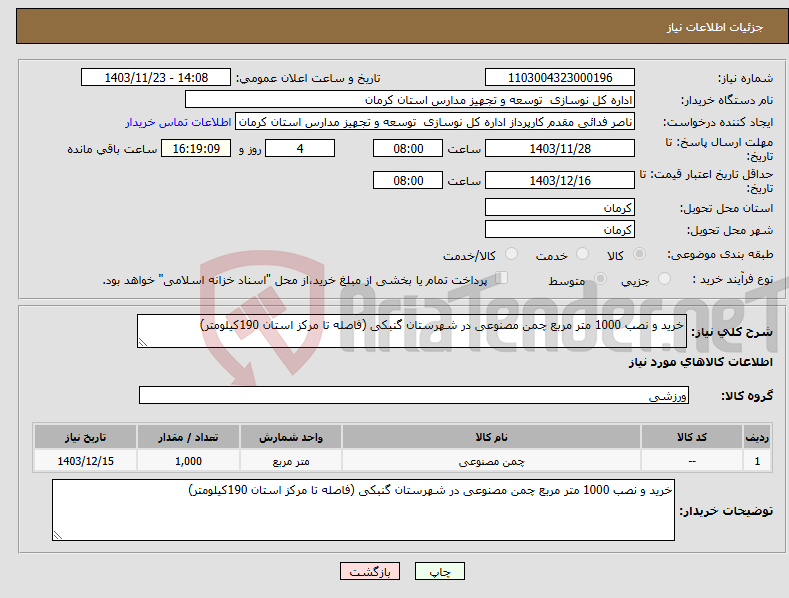The height and width of the screenshot is (598, 789).
Task: Select the جزیی purchase type radio
Action: pyautogui.click(x=664, y=278)
